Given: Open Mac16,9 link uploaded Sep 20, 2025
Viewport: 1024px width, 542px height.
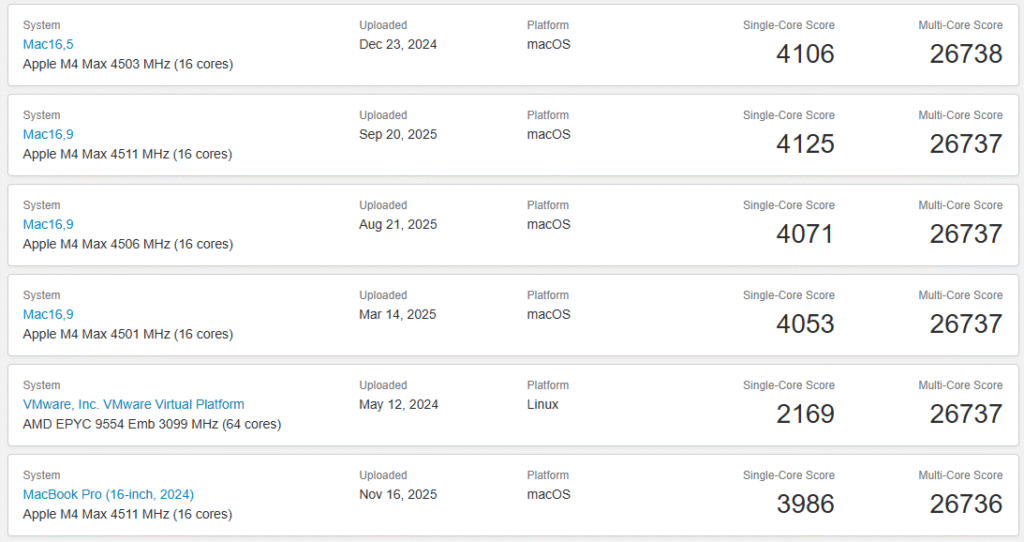Looking at the screenshot, I should 48,134.
